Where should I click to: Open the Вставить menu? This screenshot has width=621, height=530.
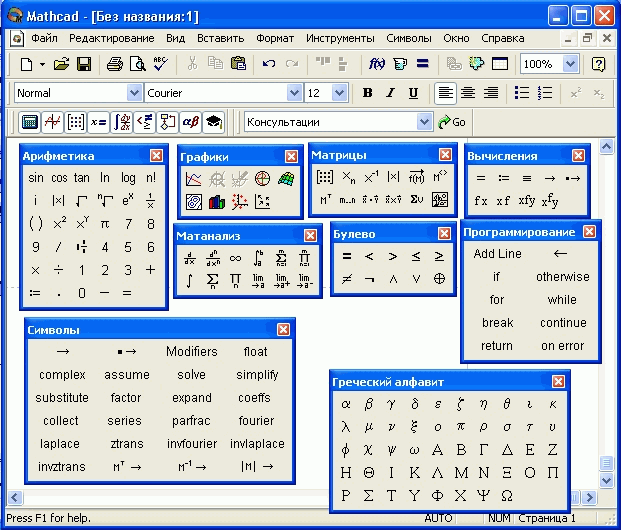coord(221,38)
